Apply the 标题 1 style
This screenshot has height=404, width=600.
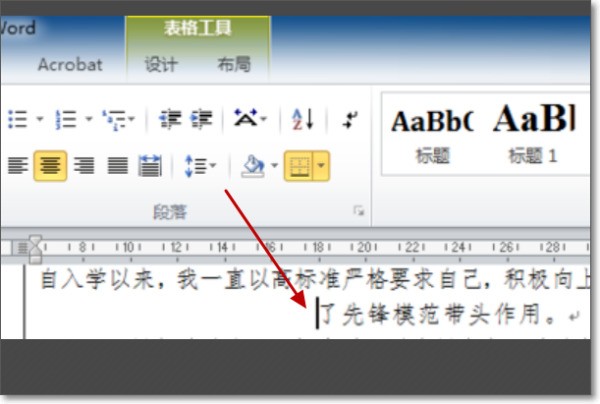(533, 133)
